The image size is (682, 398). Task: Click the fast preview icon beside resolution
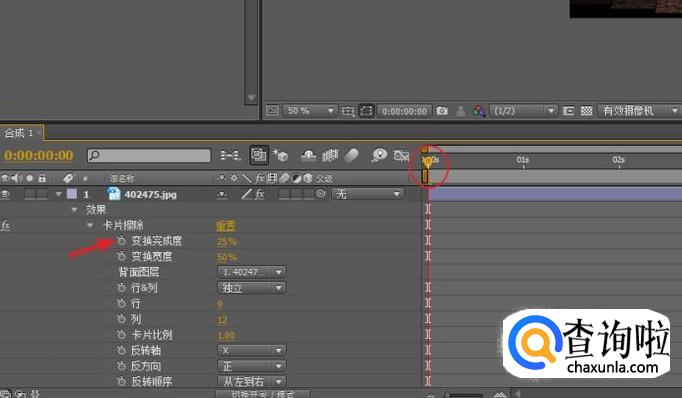point(568,111)
